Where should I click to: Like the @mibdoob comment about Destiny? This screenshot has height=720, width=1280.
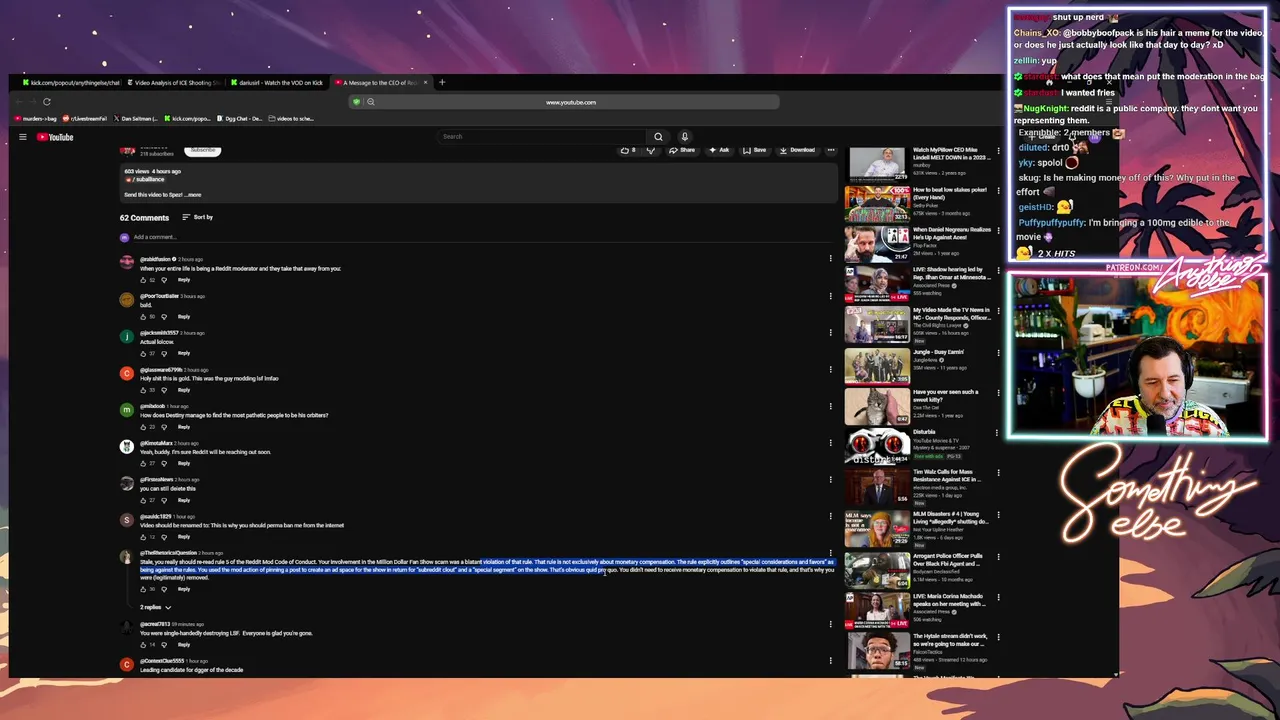[x=143, y=427]
